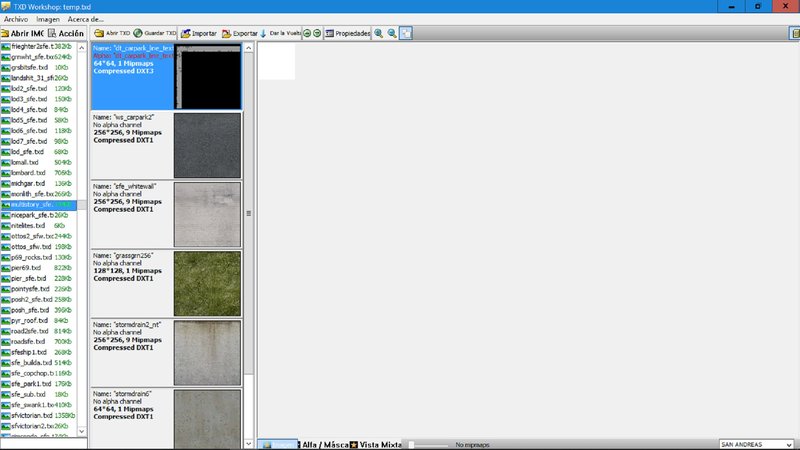Image resolution: width=800 pixels, height=450 pixels.
Task: Select monlith_sfe.txd file
Action: pos(39,194)
